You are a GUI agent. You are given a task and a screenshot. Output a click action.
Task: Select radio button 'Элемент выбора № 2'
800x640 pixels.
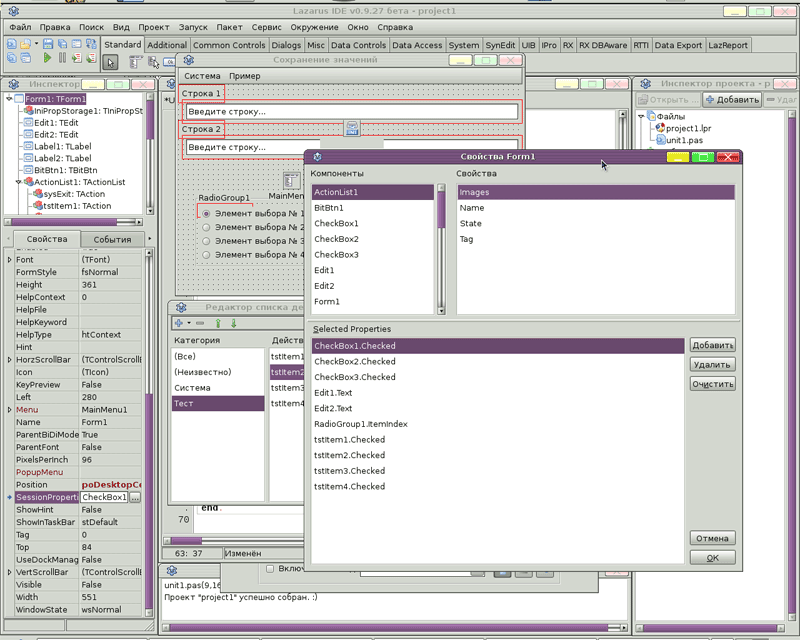pyautogui.click(x=206, y=227)
